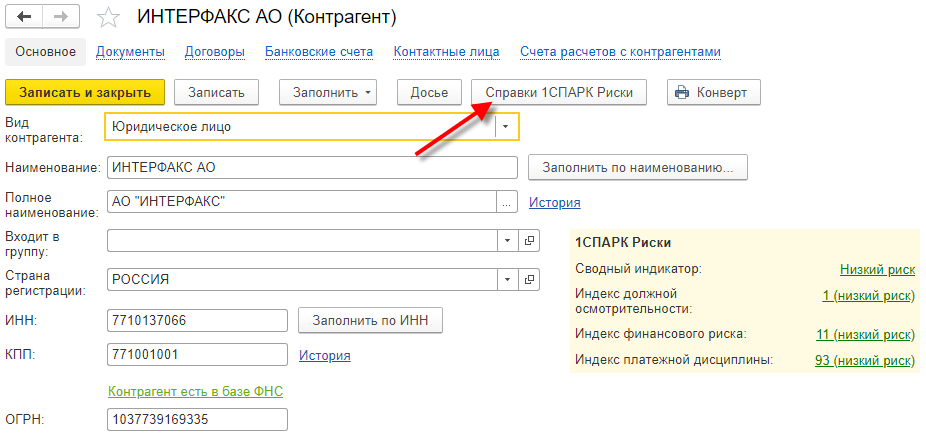Click the Страна регистрации field РОССИЯ
This screenshot has width=926, height=437.
[x=302, y=279]
